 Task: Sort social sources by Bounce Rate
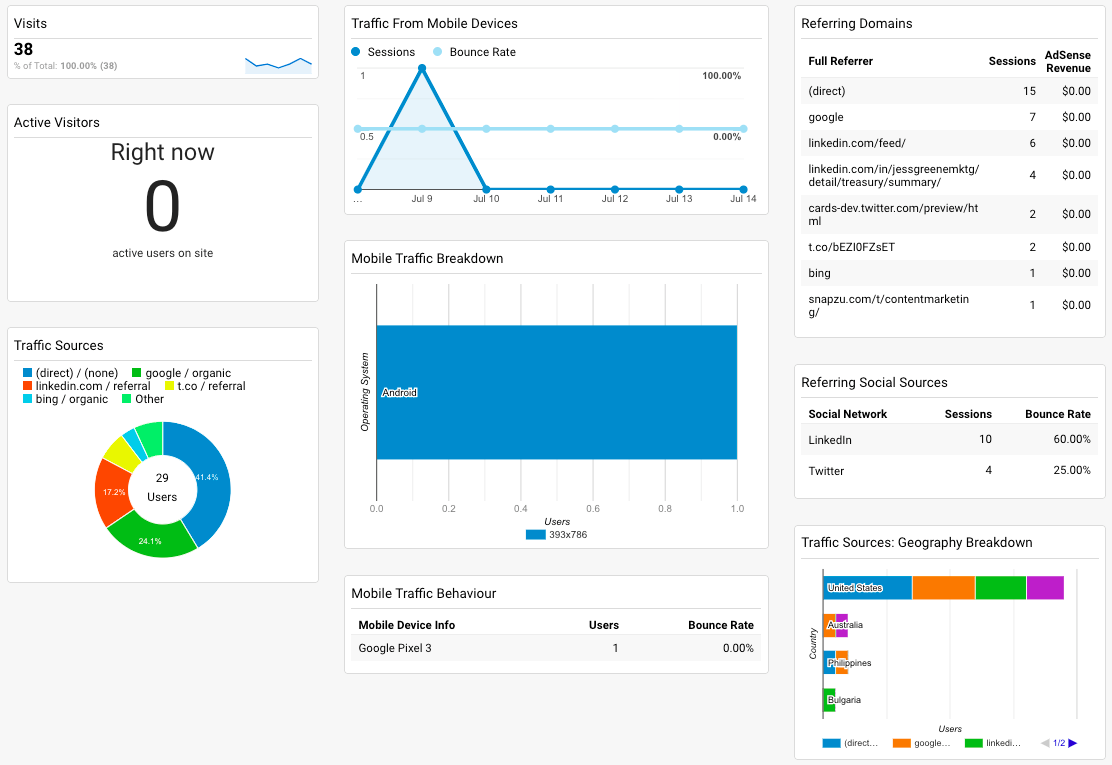point(1057,414)
